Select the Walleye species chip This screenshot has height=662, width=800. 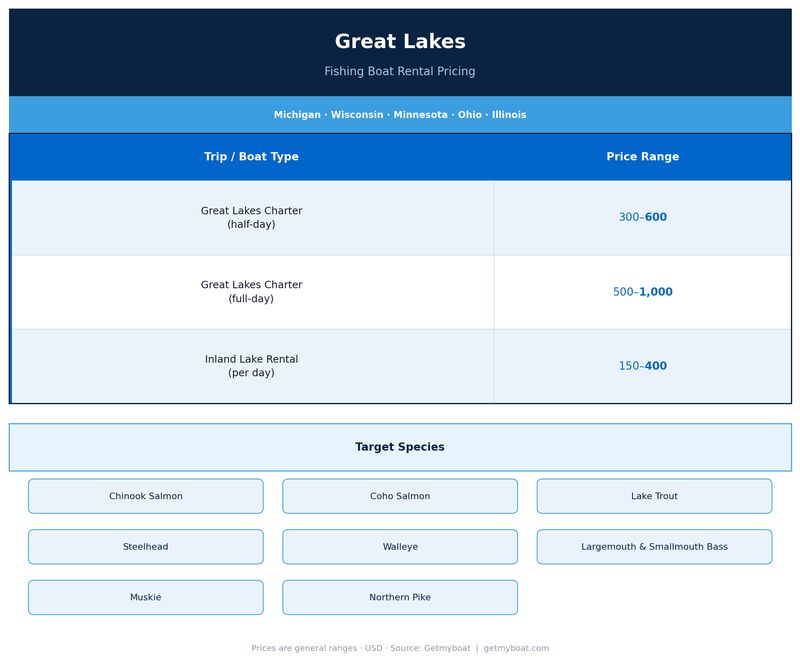click(x=400, y=547)
